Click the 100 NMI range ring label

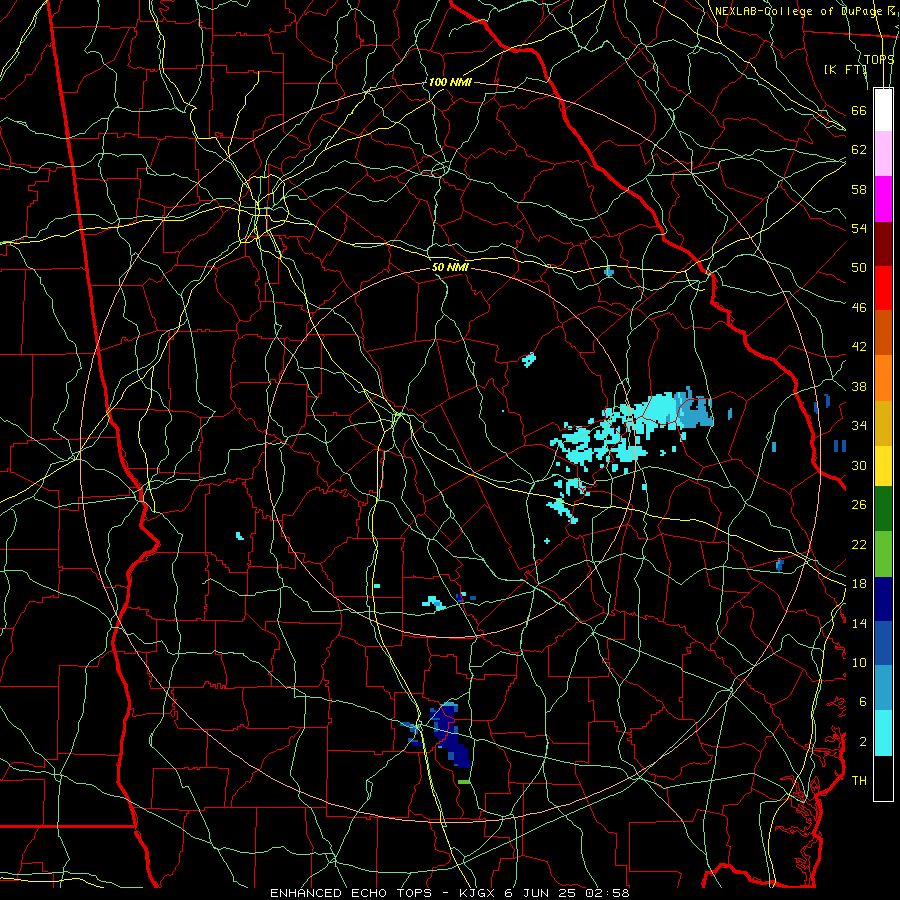[x=450, y=82]
